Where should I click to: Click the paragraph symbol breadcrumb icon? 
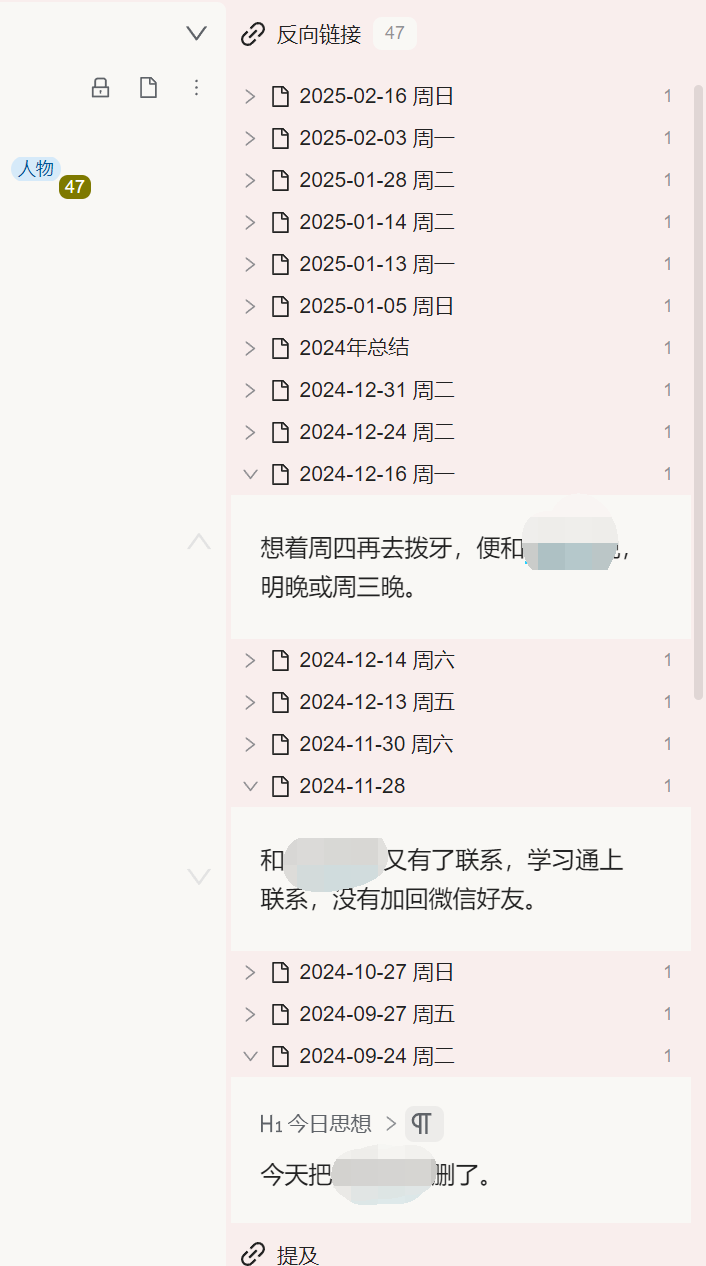point(423,1124)
